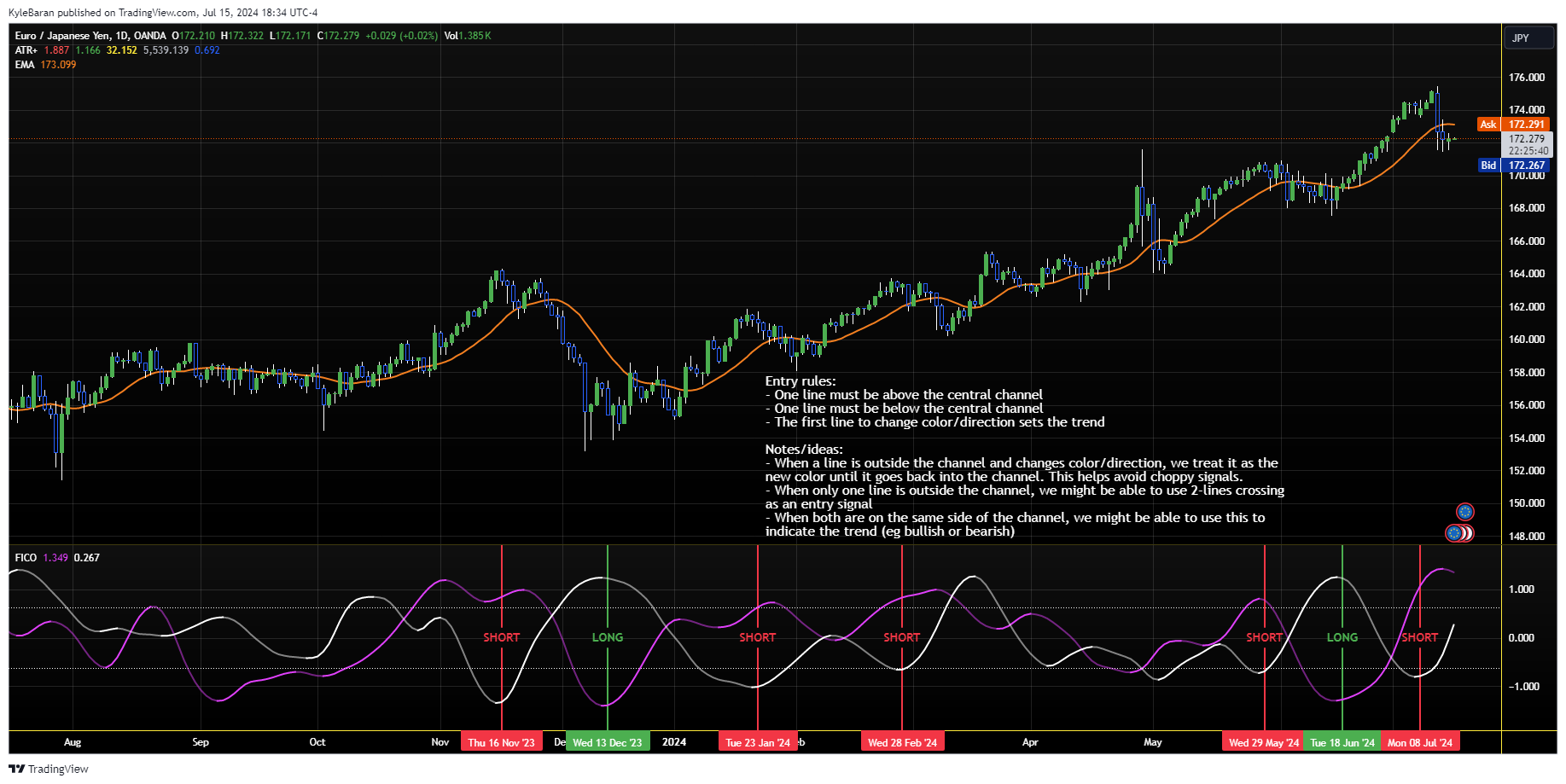This screenshot has width=1566, height=784.
Task: Click the Wed 28 Feb '24 date marker
Action: point(903,743)
